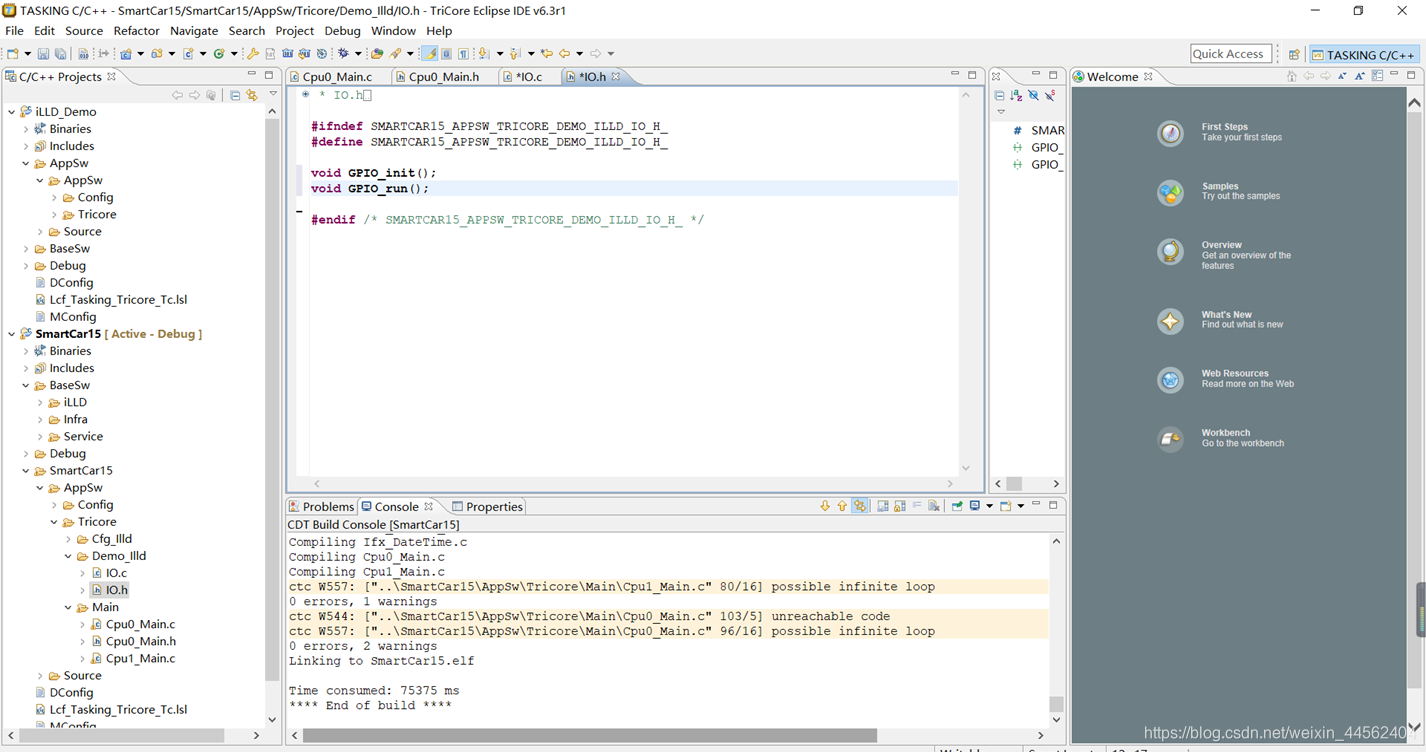Image resolution: width=1426 pixels, height=752 pixels.
Task: Click fold marker beside IO.h header comment
Action: click(x=305, y=95)
